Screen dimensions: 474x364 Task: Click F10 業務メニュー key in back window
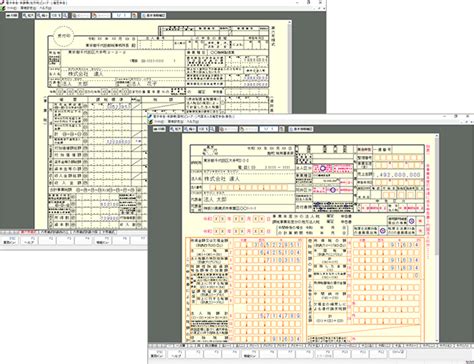9,240
